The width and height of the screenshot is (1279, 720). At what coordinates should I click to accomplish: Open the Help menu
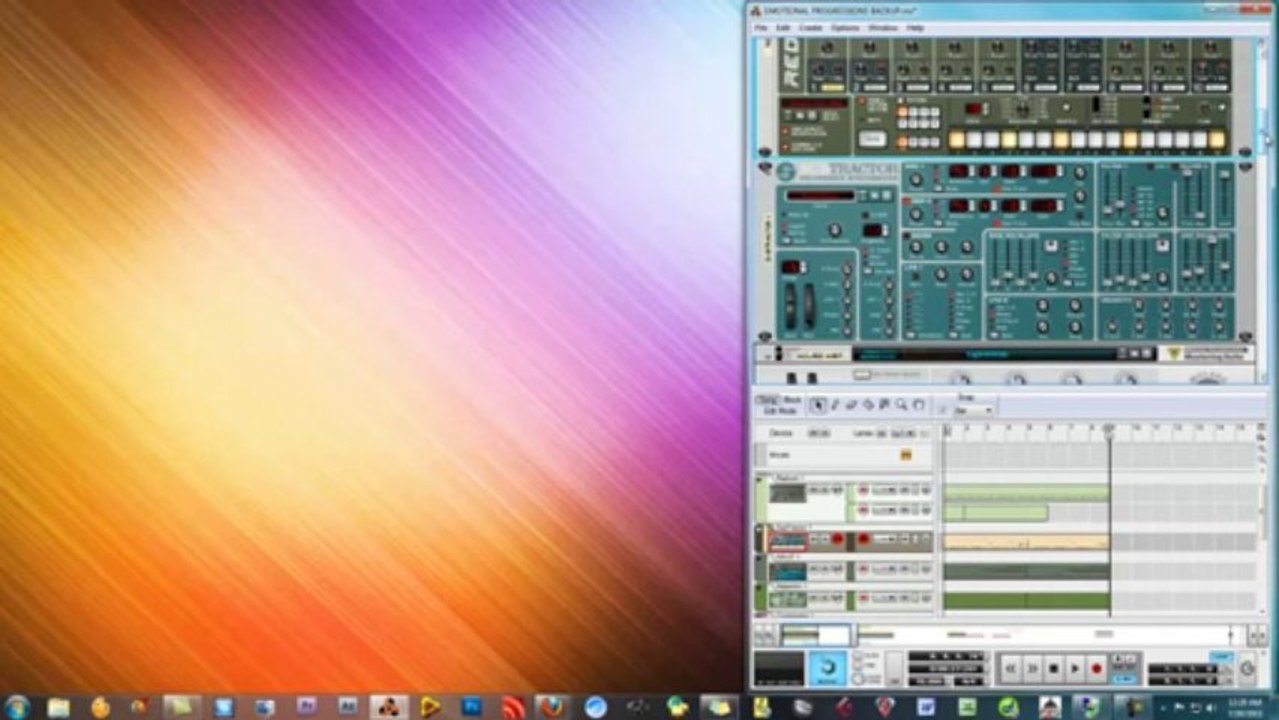915,28
